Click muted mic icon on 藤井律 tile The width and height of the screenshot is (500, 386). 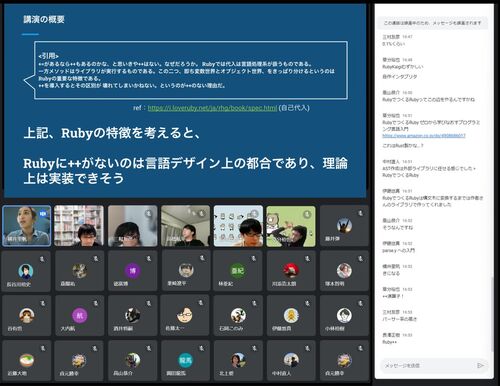(360, 213)
